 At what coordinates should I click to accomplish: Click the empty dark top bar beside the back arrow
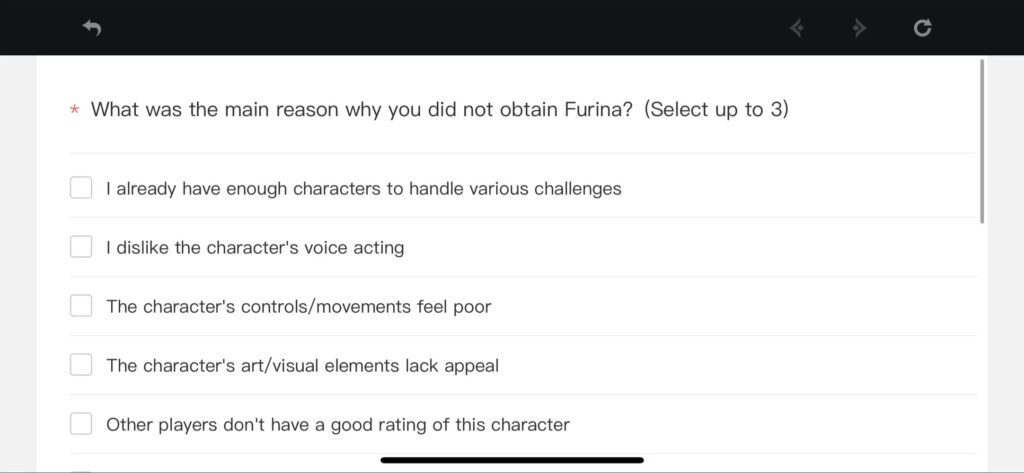[444, 27]
